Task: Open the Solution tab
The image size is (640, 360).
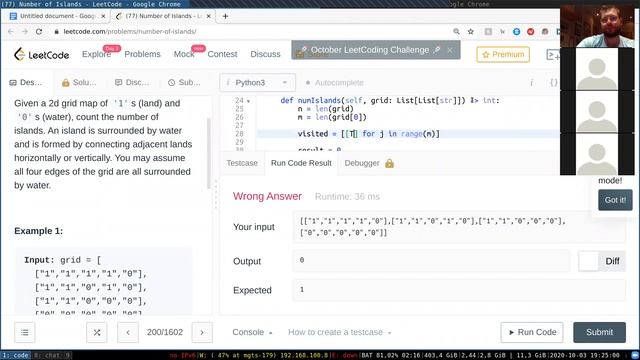Action: pos(79,83)
